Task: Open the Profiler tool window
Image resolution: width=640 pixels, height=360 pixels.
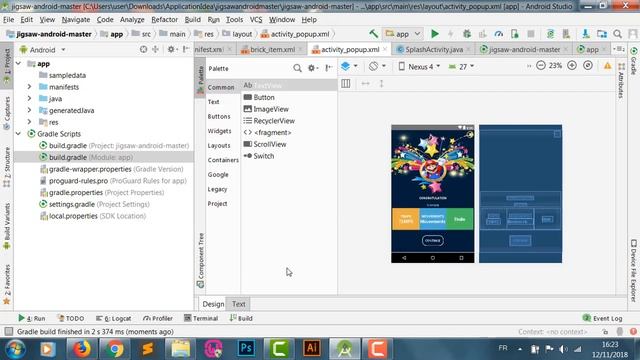Action: pyautogui.click(x=158, y=318)
